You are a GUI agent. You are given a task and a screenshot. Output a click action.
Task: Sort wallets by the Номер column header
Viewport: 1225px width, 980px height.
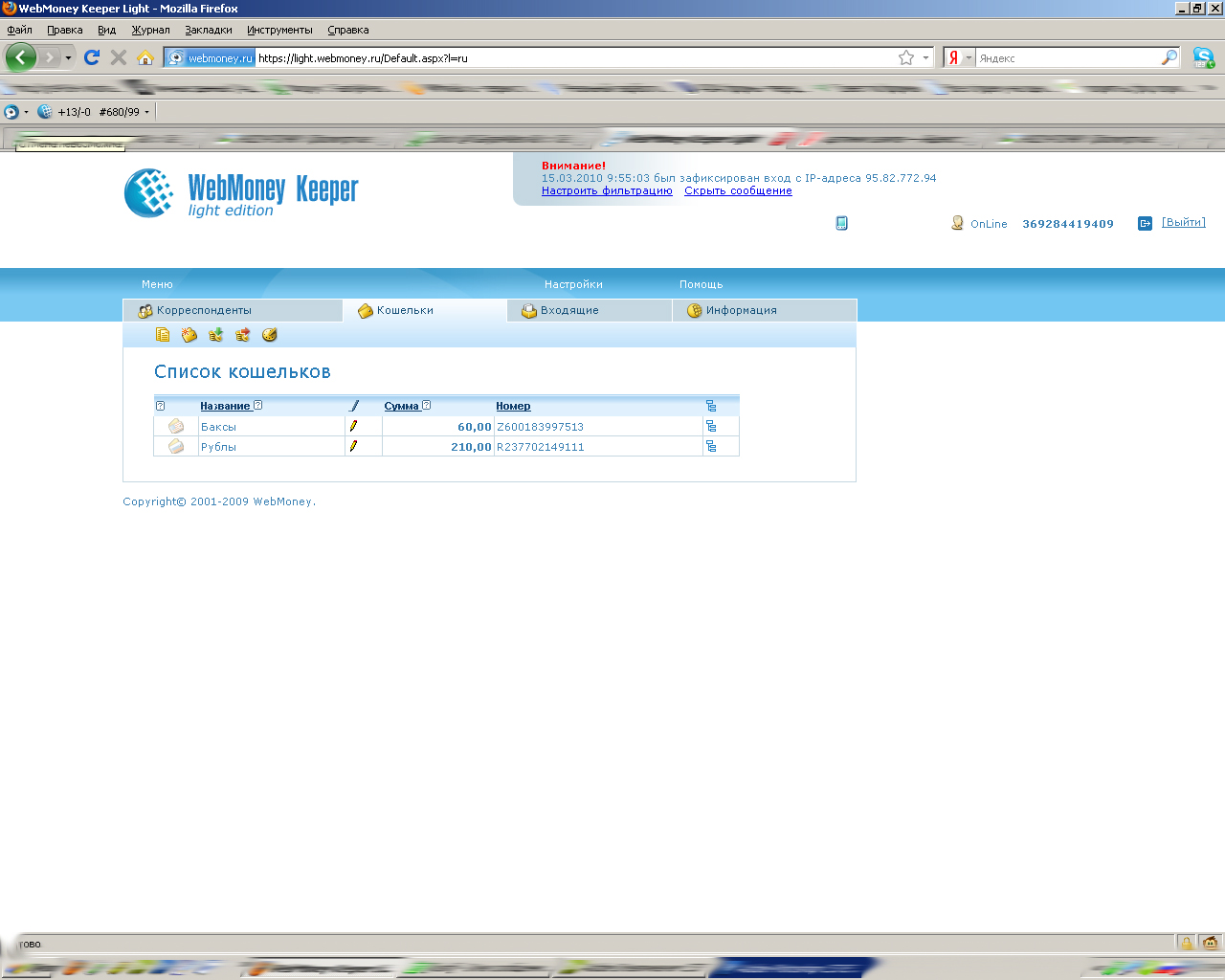(x=513, y=406)
